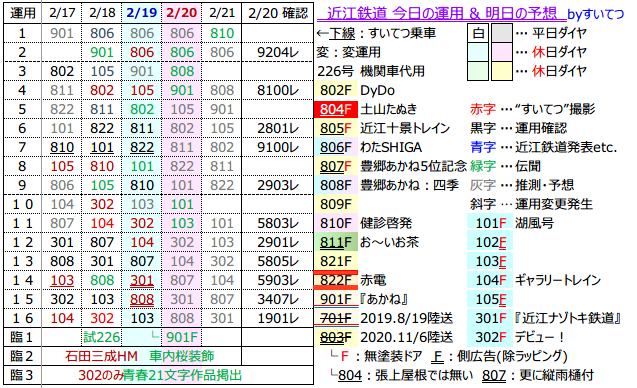Click the light blue 休日ダイヤ legend swatch
The width and height of the screenshot is (637, 388).
click(x=478, y=52)
